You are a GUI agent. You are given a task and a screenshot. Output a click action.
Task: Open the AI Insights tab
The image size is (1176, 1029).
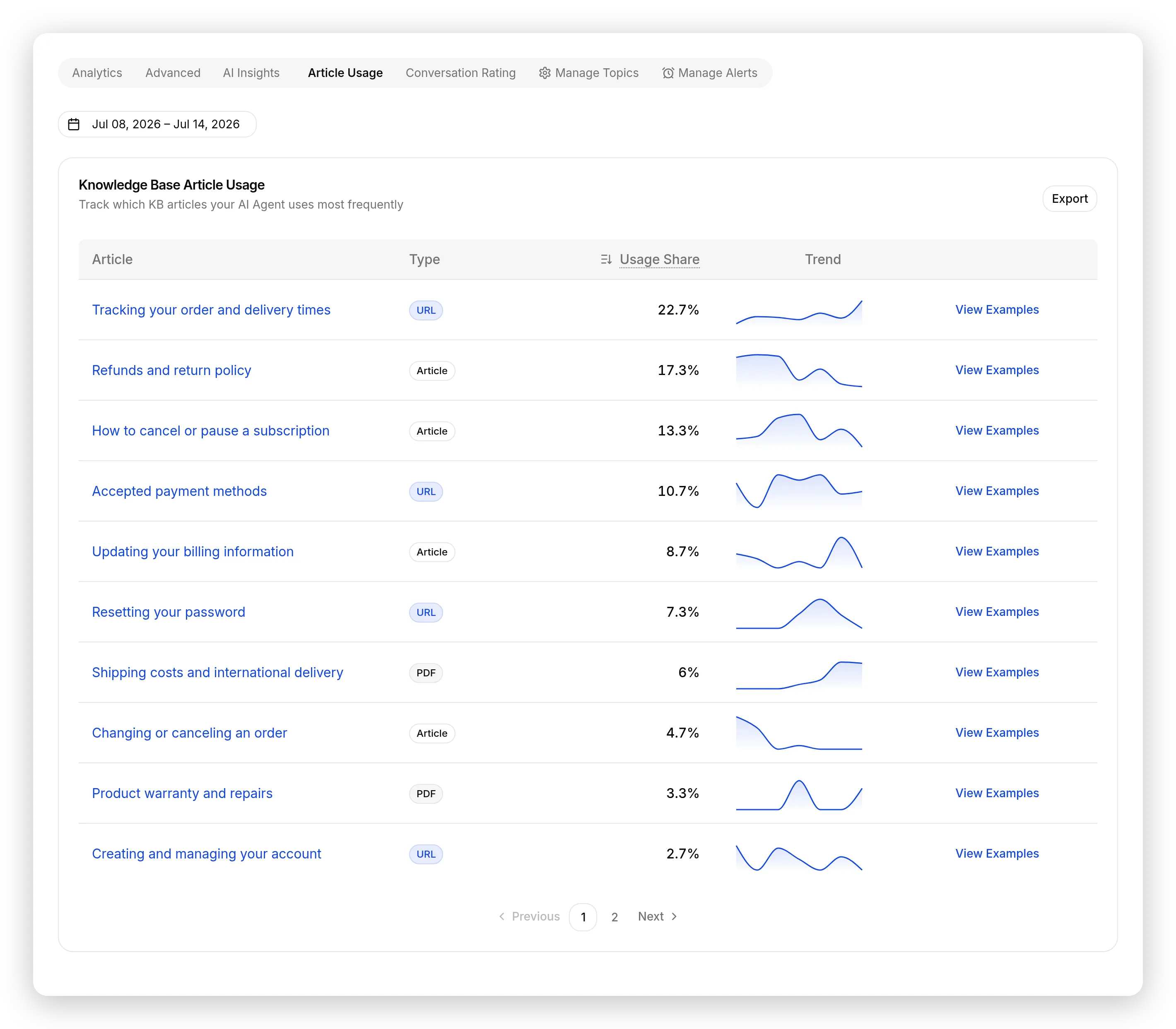coord(251,73)
